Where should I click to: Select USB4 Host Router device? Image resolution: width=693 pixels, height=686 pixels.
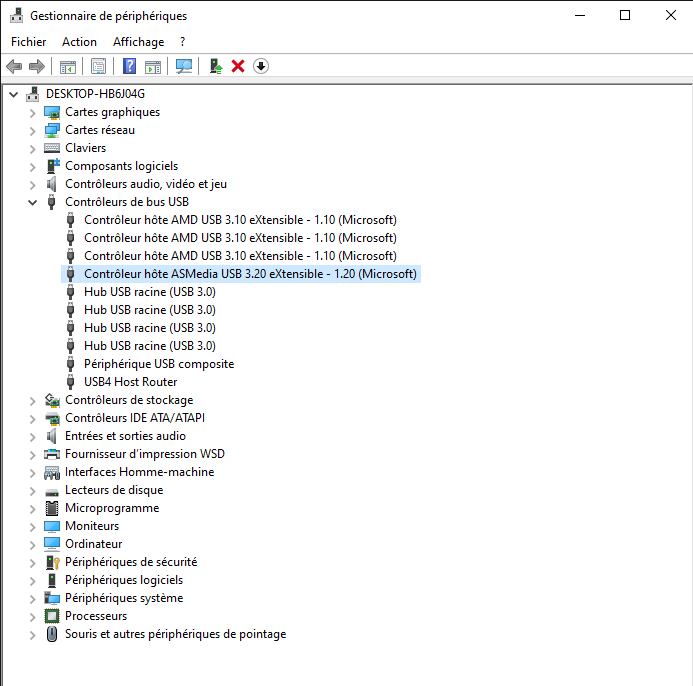pos(130,382)
